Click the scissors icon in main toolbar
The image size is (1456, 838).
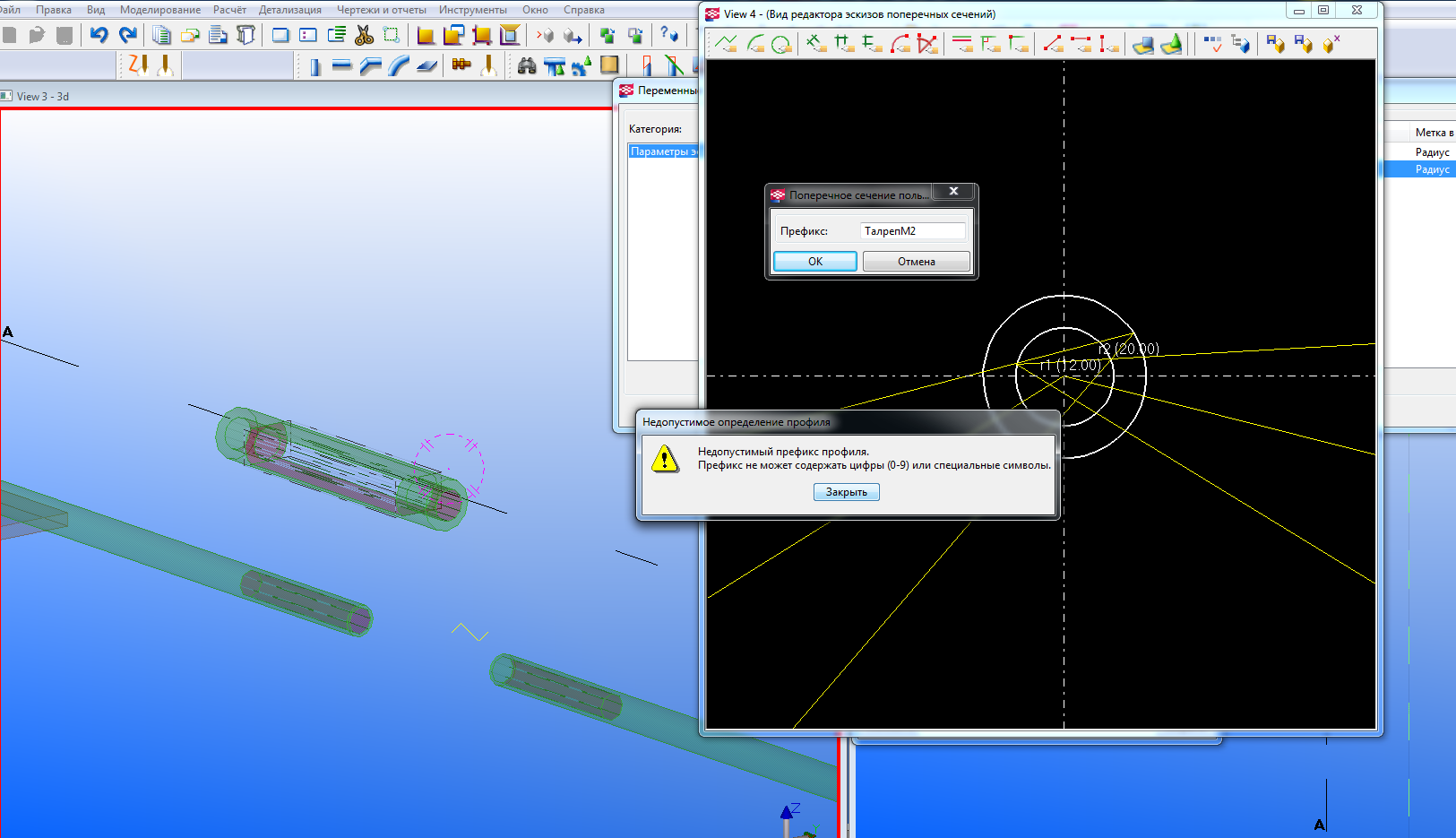pos(364,35)
